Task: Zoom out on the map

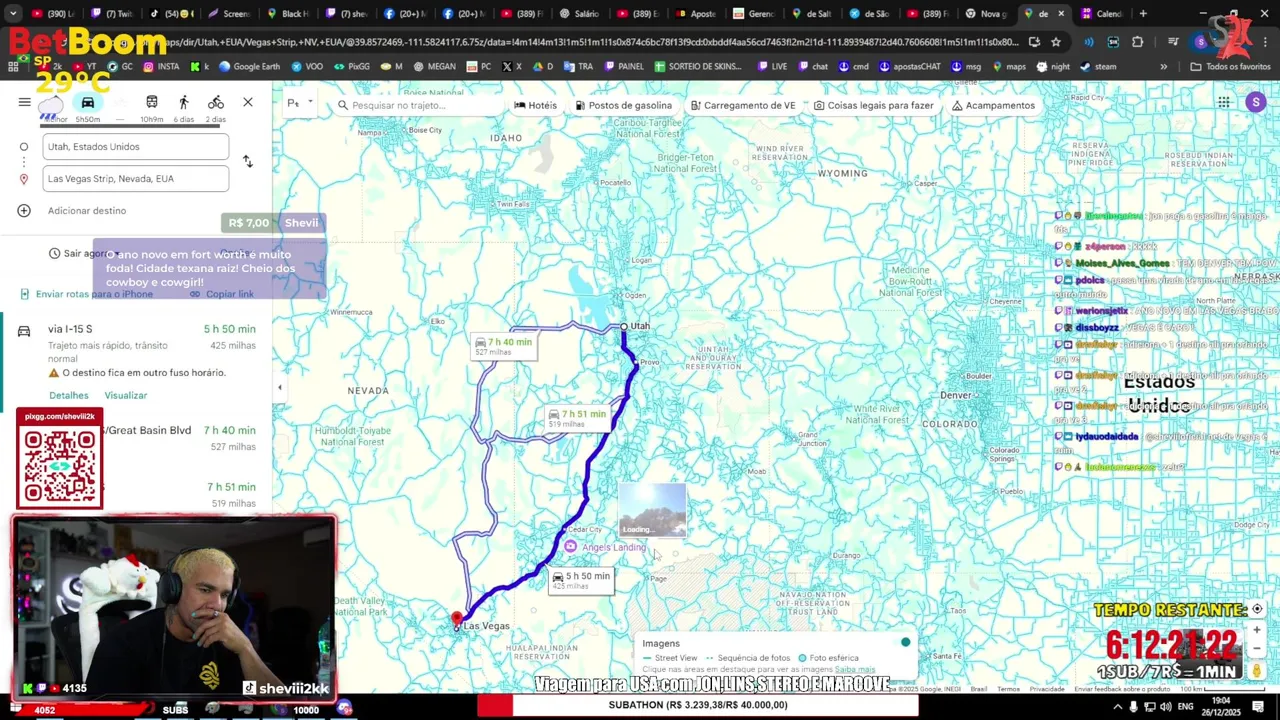Action: pos(1257,648)
